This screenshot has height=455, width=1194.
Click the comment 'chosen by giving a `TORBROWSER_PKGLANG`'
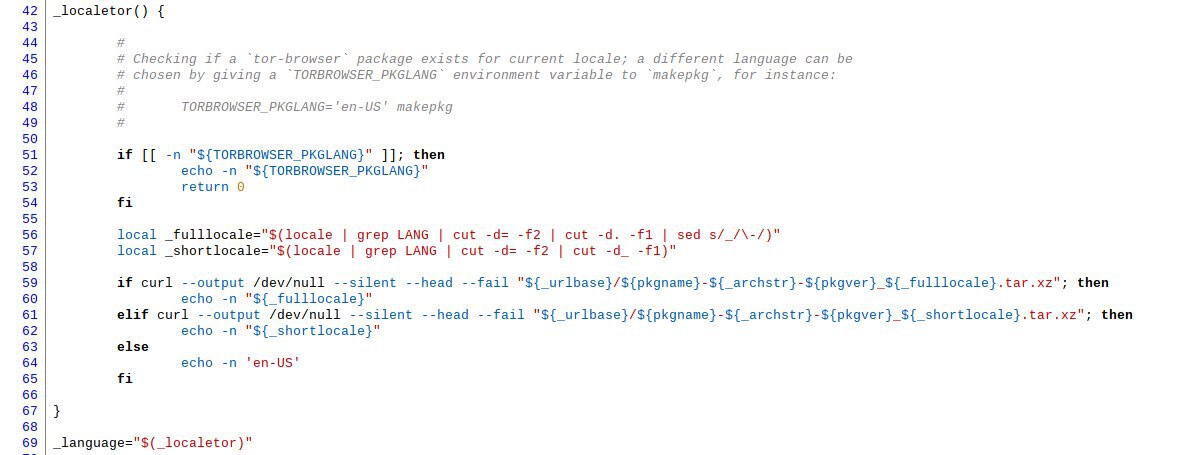point(476,75)
